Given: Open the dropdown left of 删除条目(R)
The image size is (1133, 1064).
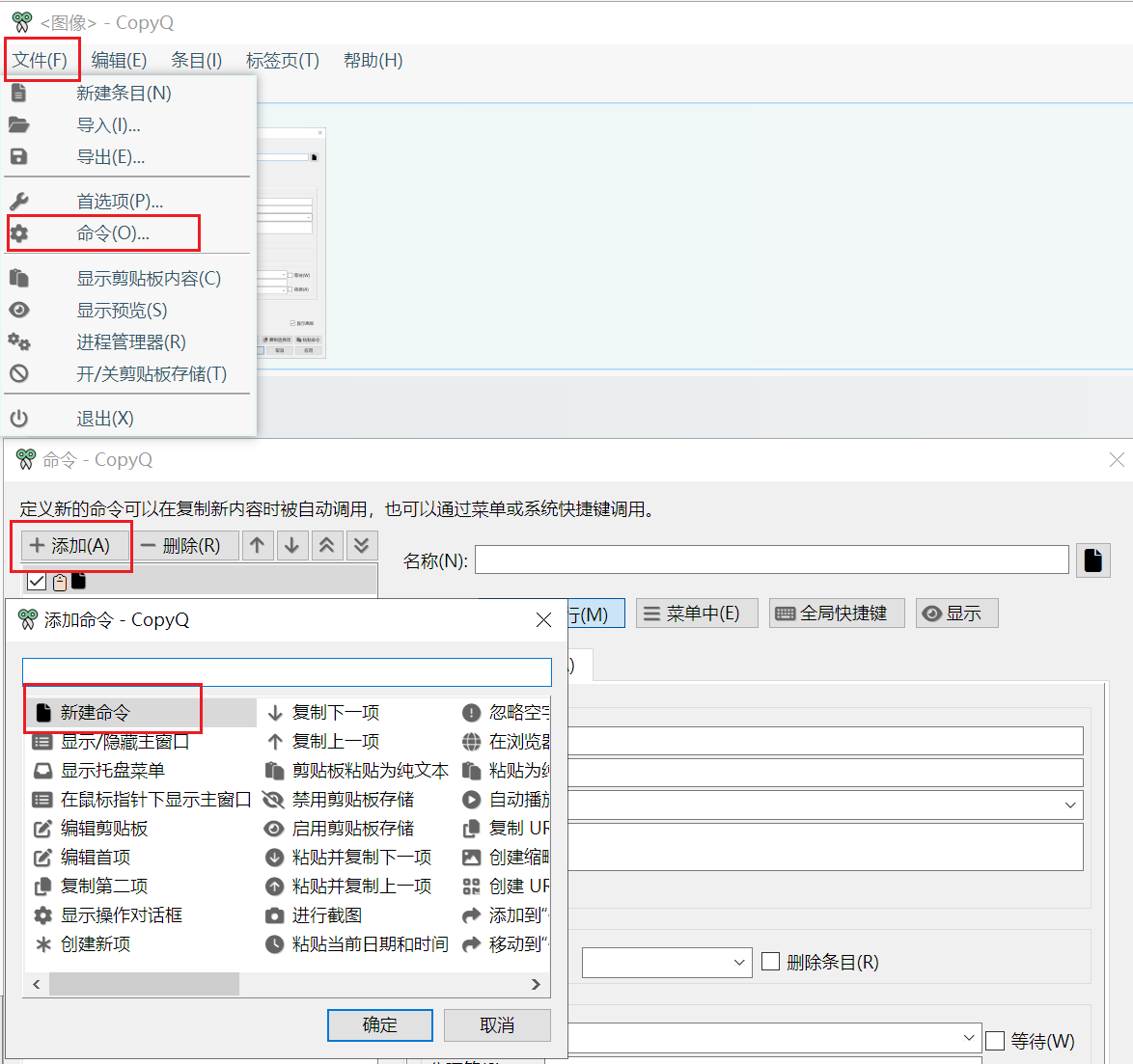Looking at the screenshot, I should pyautogui.click(x=667, y=962).
